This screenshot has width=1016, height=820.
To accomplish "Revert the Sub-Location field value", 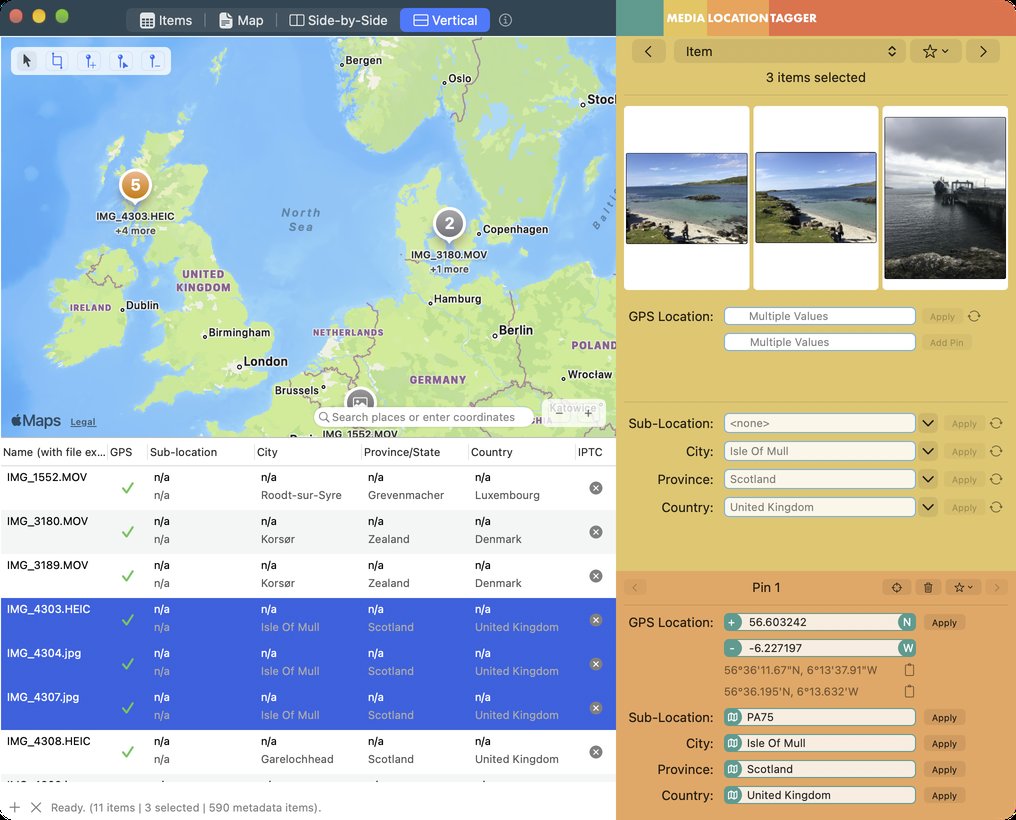I will (996, 423).
